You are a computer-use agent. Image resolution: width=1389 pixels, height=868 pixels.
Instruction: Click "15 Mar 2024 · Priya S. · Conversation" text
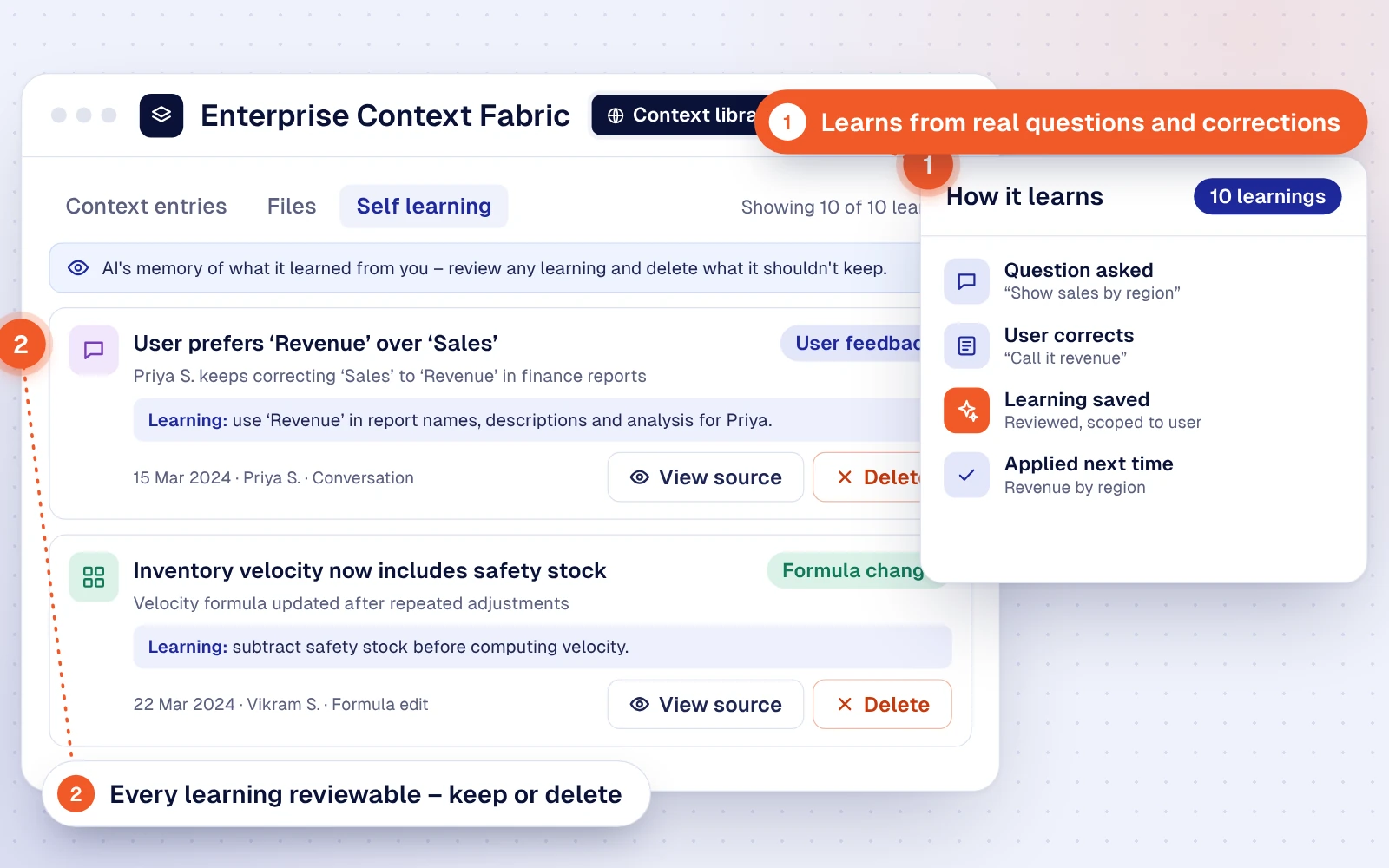click(273, 477)
